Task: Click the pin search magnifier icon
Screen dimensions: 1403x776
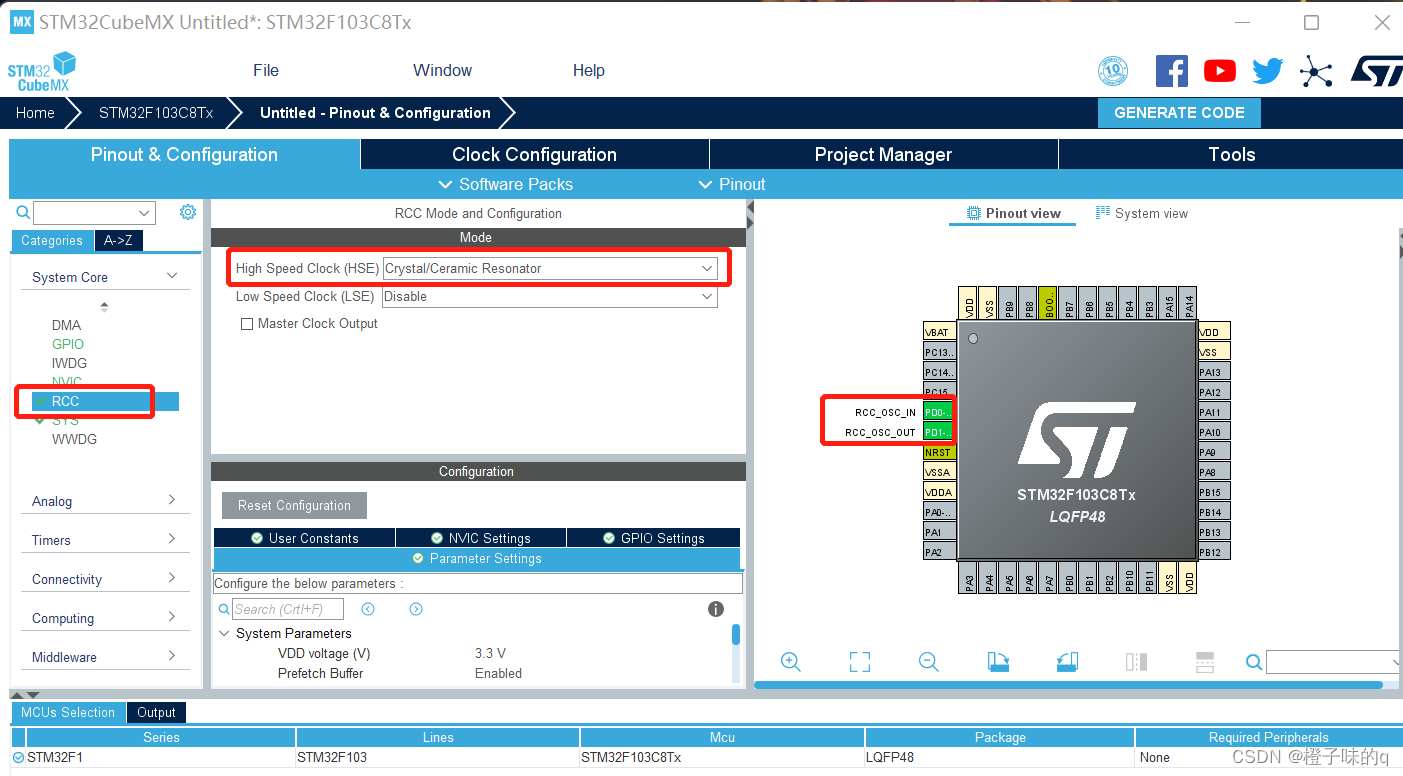Action: click(1254, 661)
